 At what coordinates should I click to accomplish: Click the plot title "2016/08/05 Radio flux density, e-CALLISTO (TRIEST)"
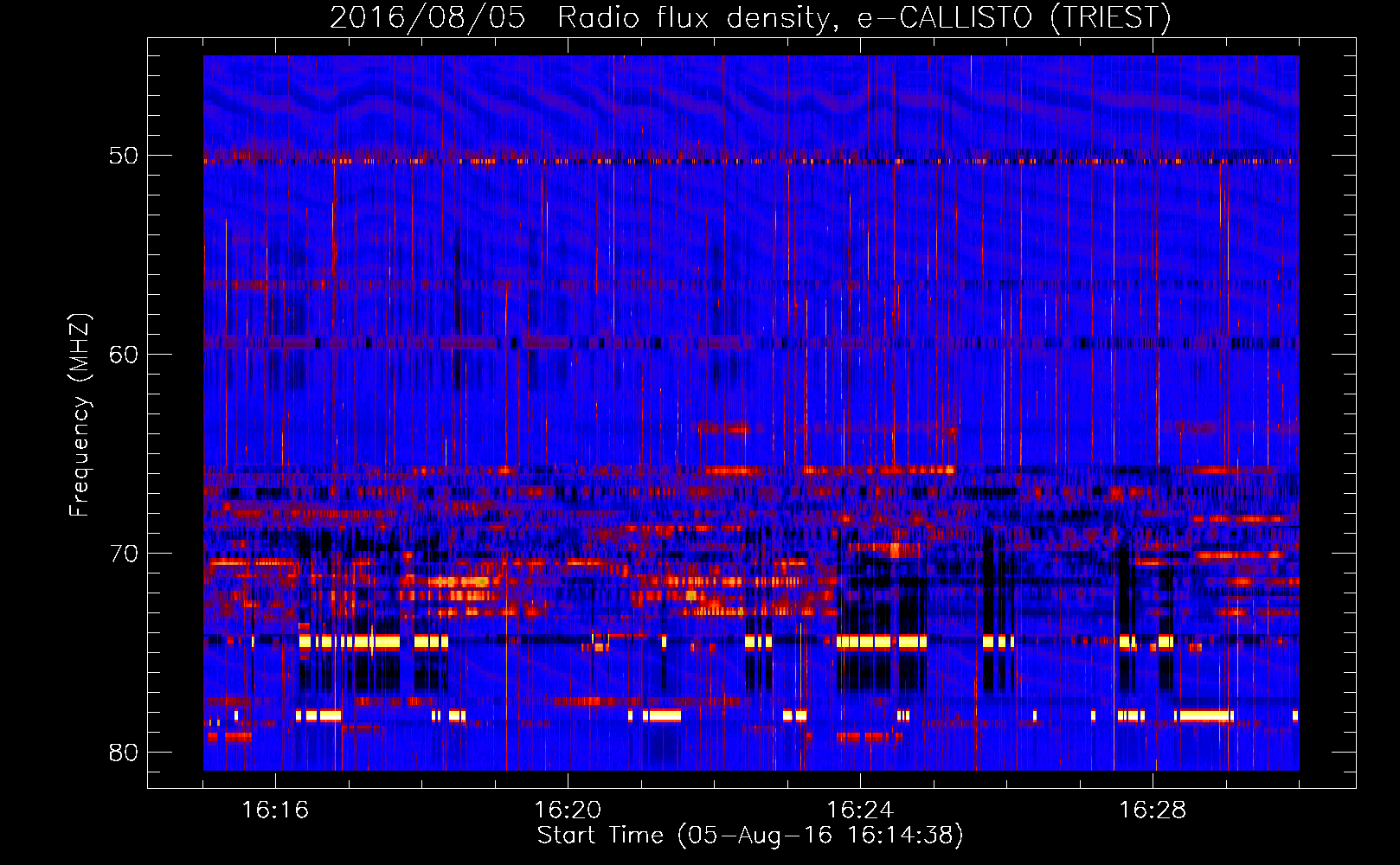tap(750, 17)
